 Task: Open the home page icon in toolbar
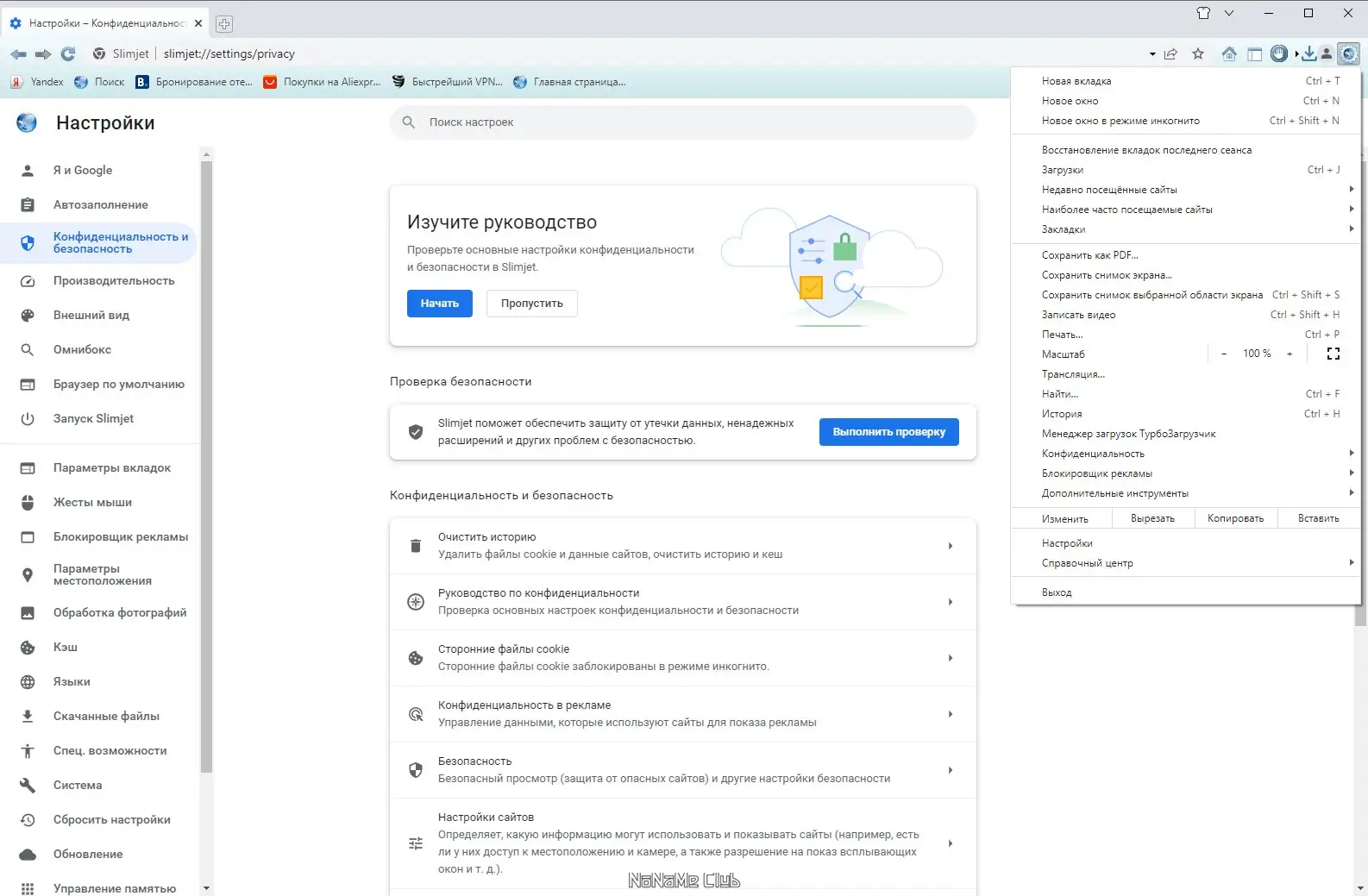[1229, 53]
